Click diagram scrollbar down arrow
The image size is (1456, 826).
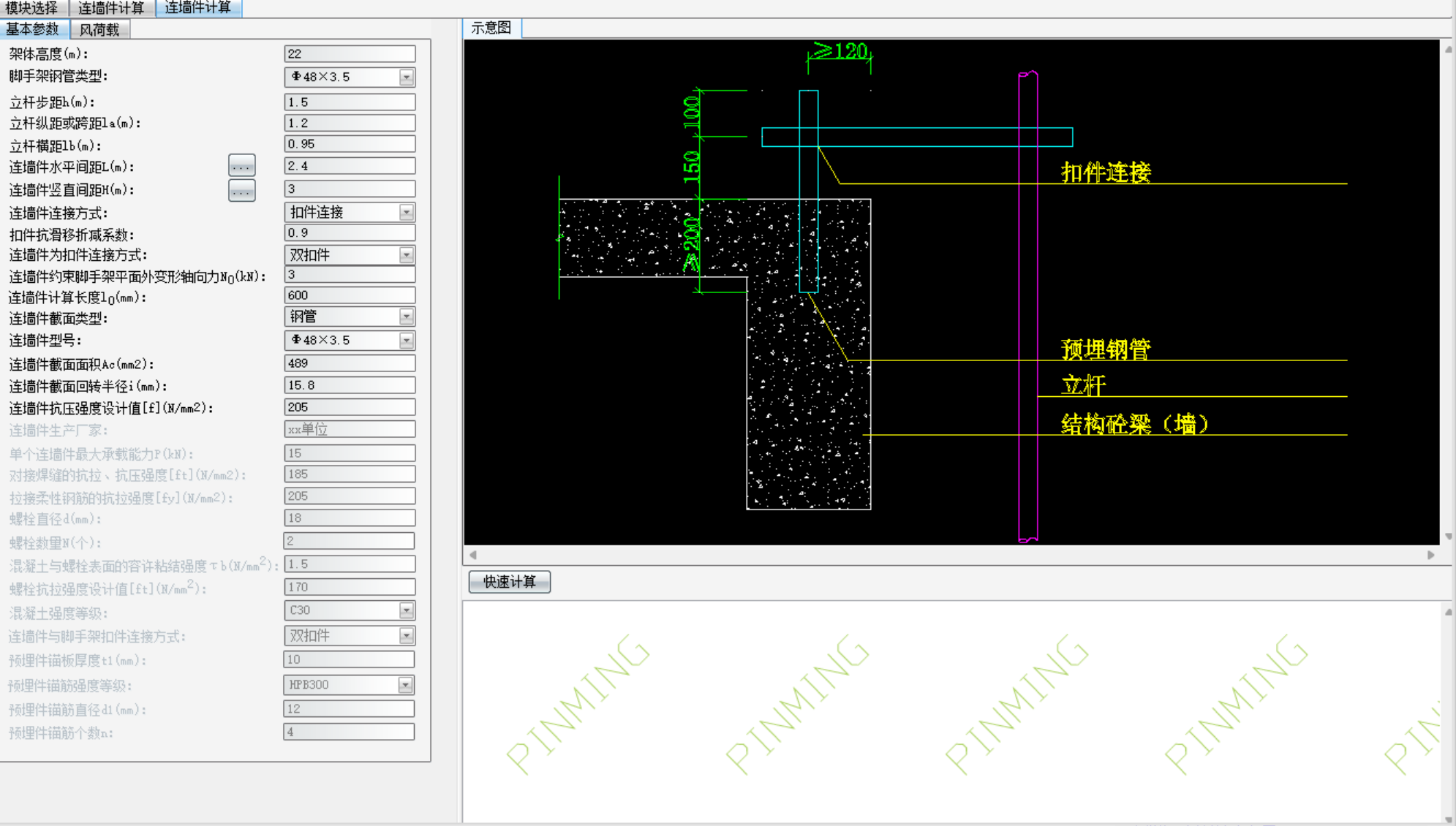point(1448,536)
